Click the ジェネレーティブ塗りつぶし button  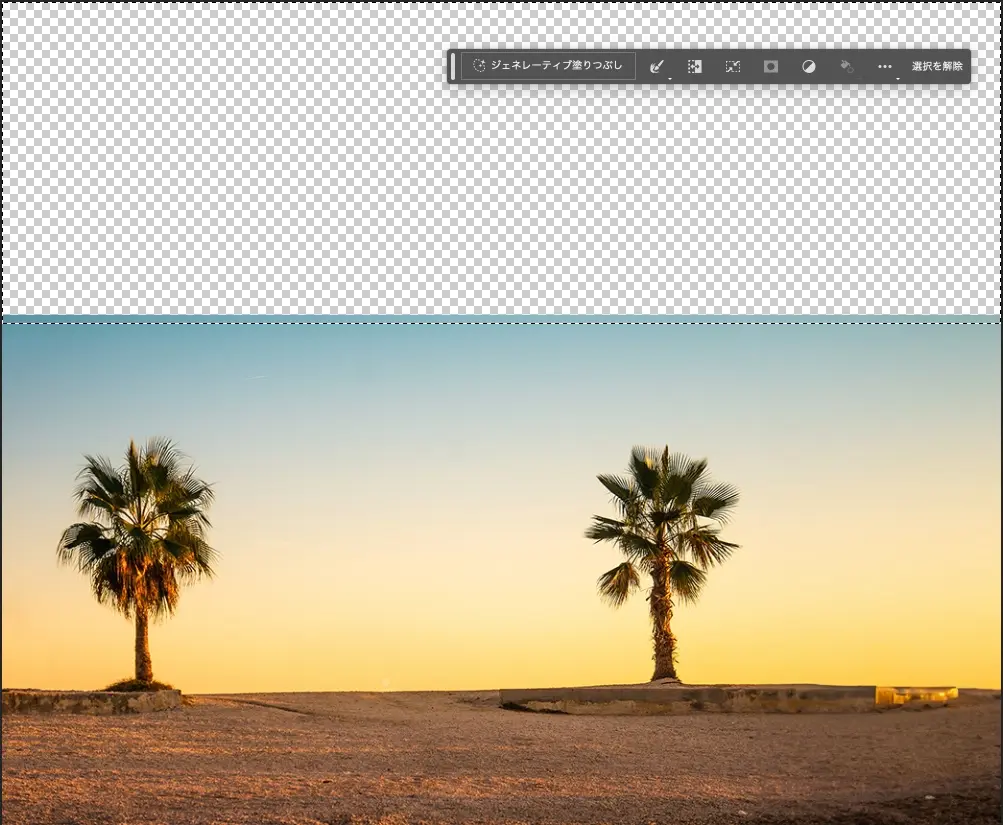548,66
